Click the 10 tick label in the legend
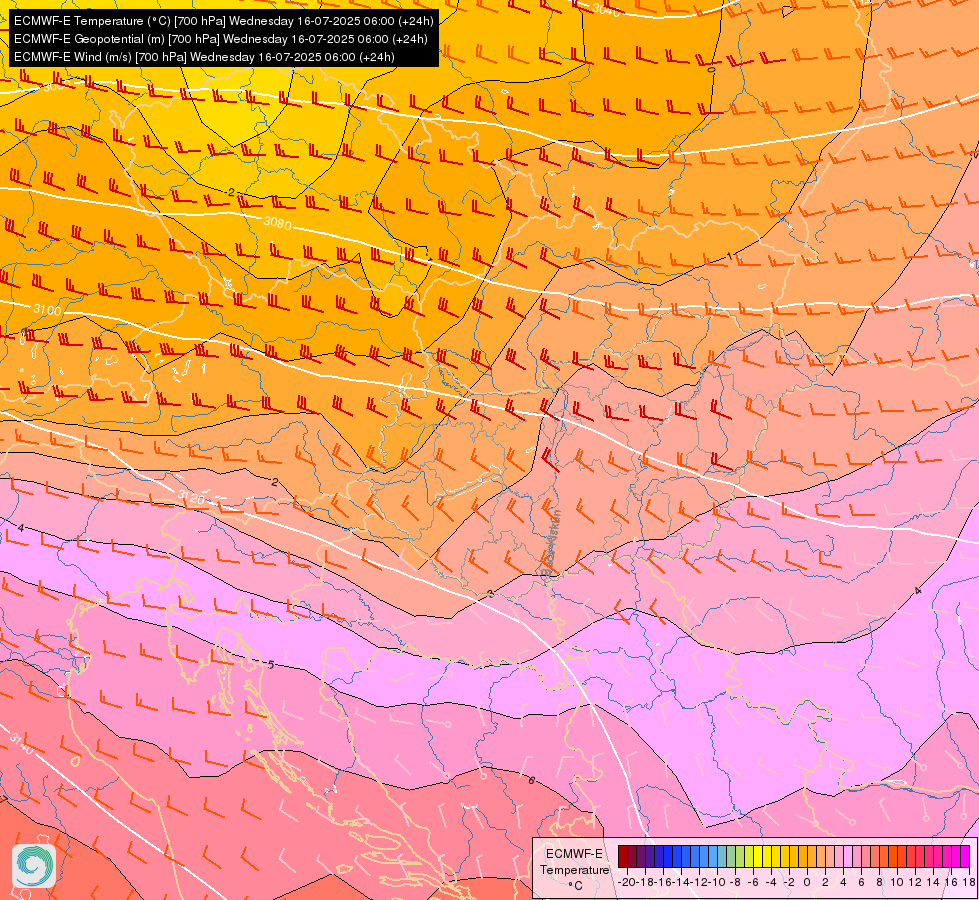Viewport: 979px width, 900px height. (897, 883)
